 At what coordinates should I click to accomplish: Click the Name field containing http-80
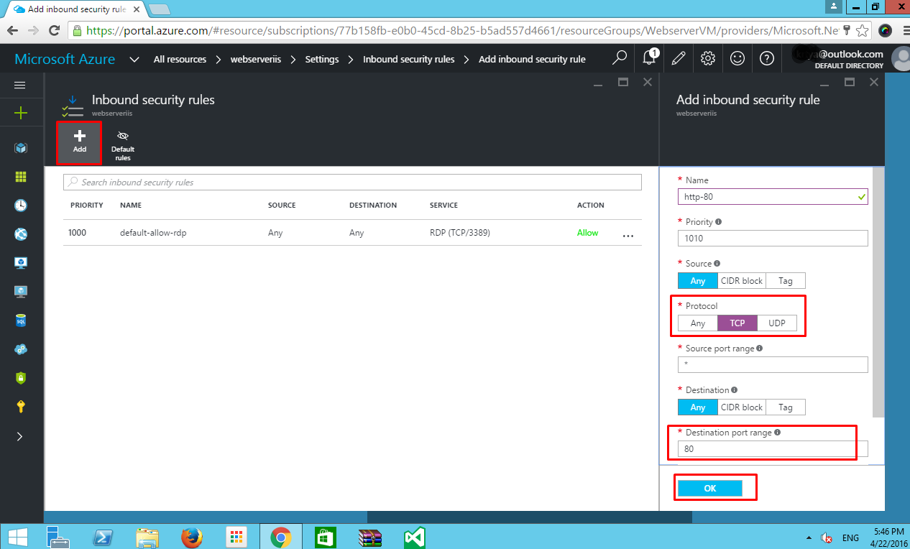[x=772, y=197]
